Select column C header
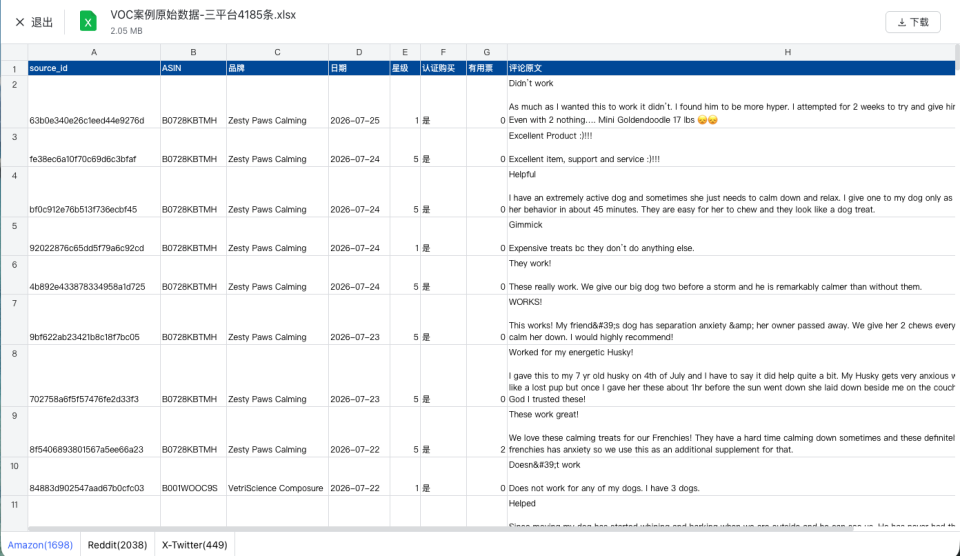Screen dimensions: 960x556 (277, 53)
